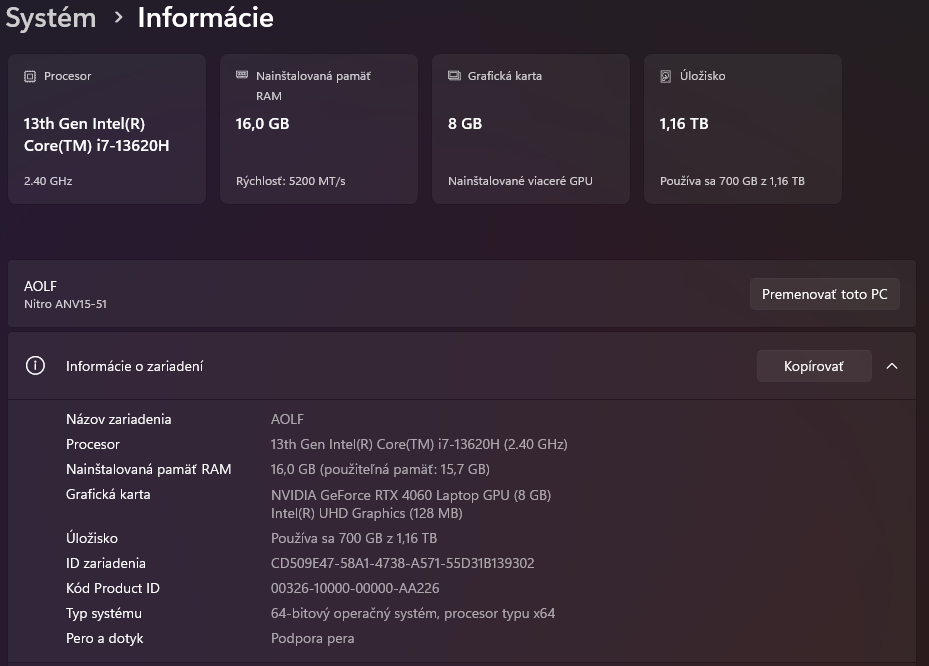Screen dimensions: 929x666
Task: Click the processor chip icon
Action: 30,76
